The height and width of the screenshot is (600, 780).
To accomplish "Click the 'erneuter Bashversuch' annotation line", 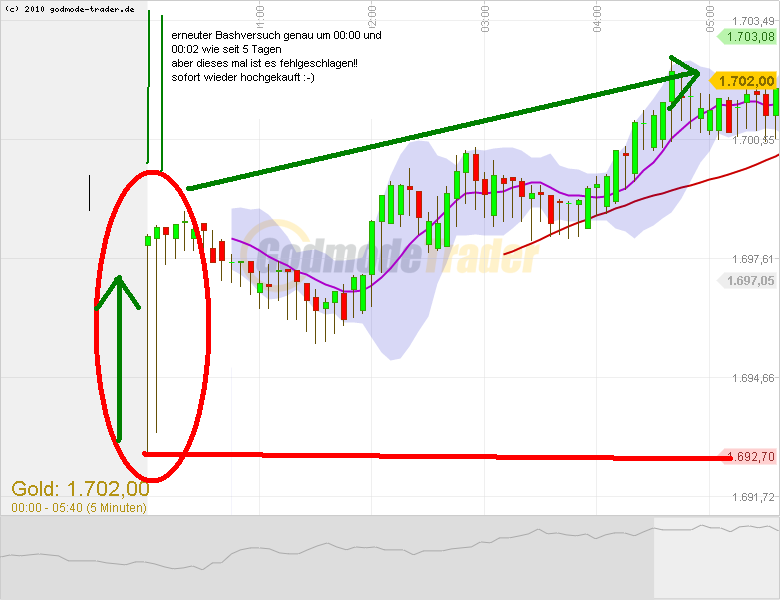I will [276, 35].
